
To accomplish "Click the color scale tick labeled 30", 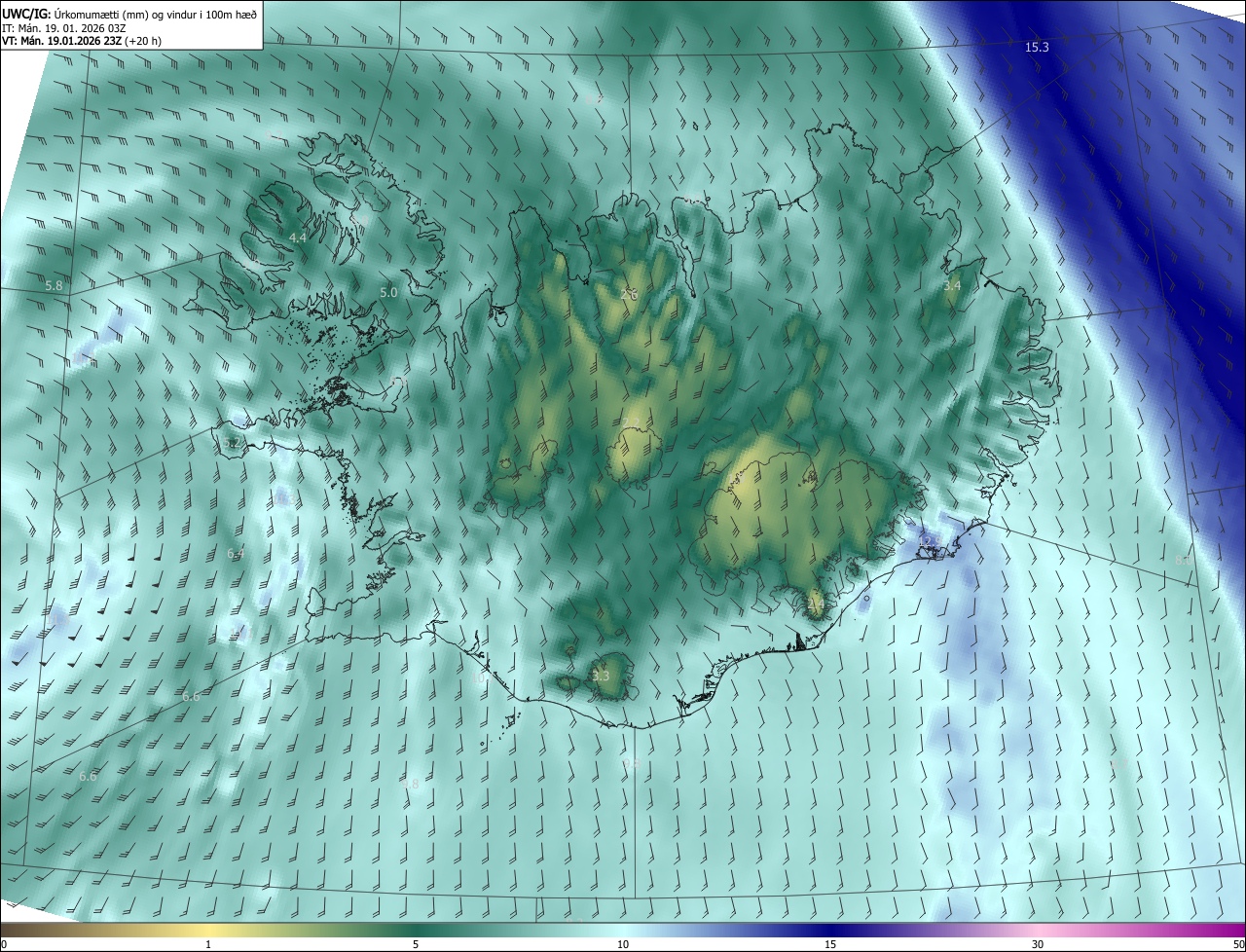I will click(1038, 944).
